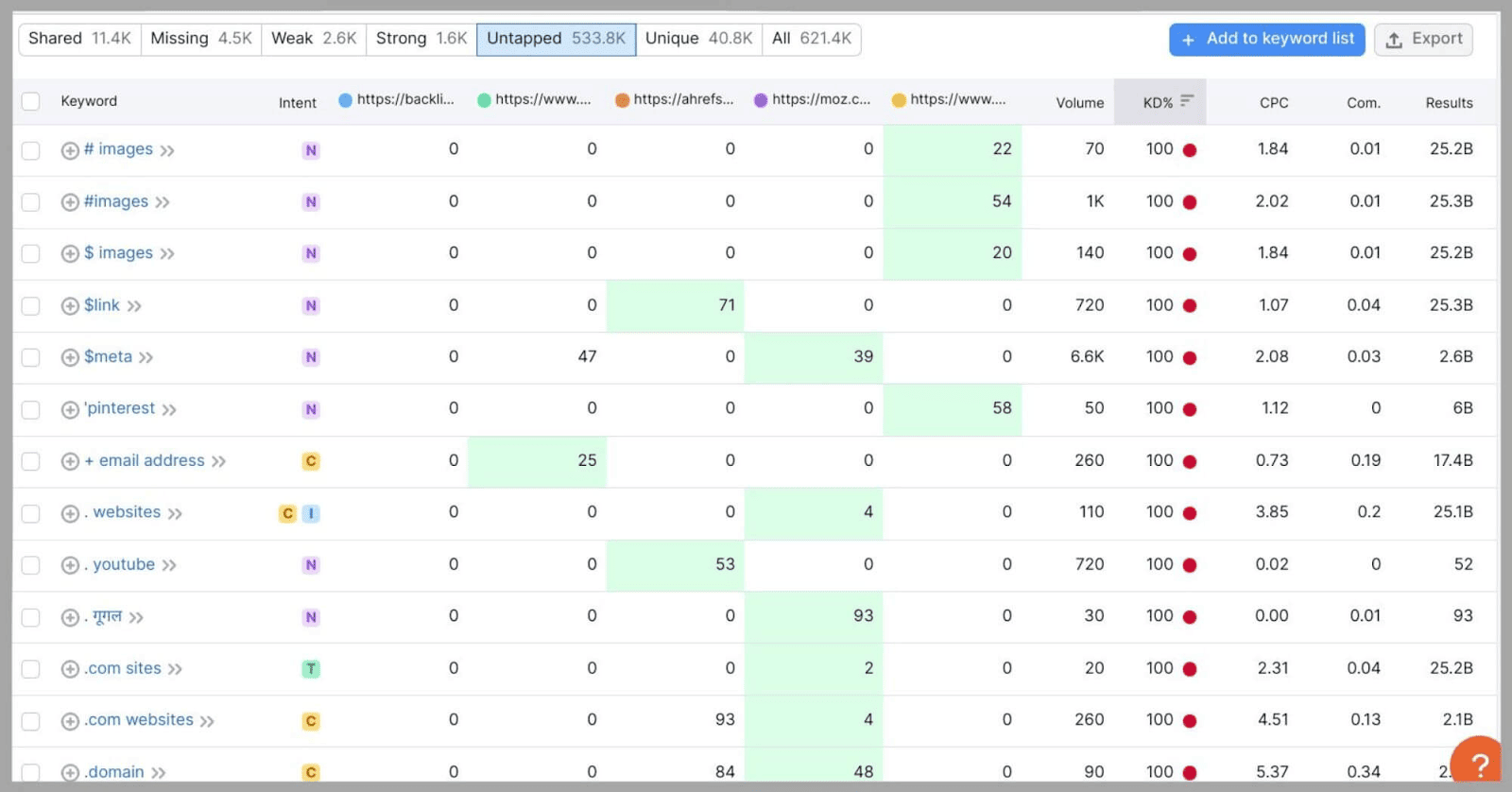The height and width of the screenshot is (792, 1512).
Task: Click the orange help question mark bubble
Action: (1478, 764)
